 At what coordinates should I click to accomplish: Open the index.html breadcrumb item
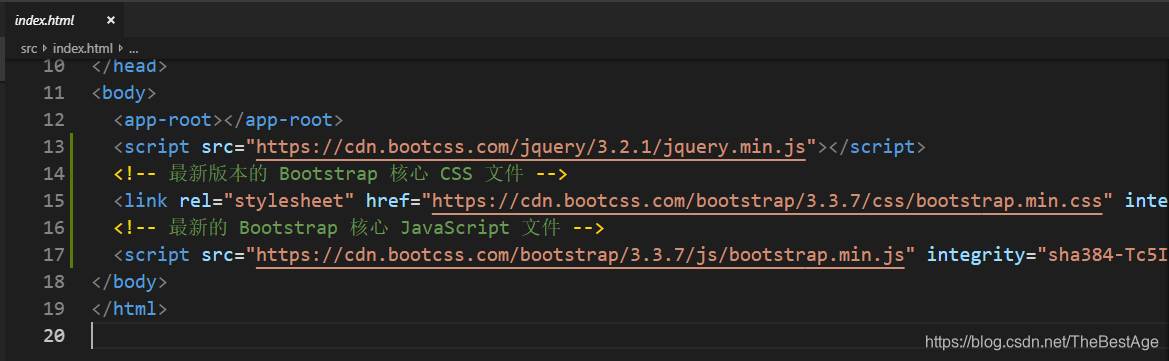pos(82,48)
